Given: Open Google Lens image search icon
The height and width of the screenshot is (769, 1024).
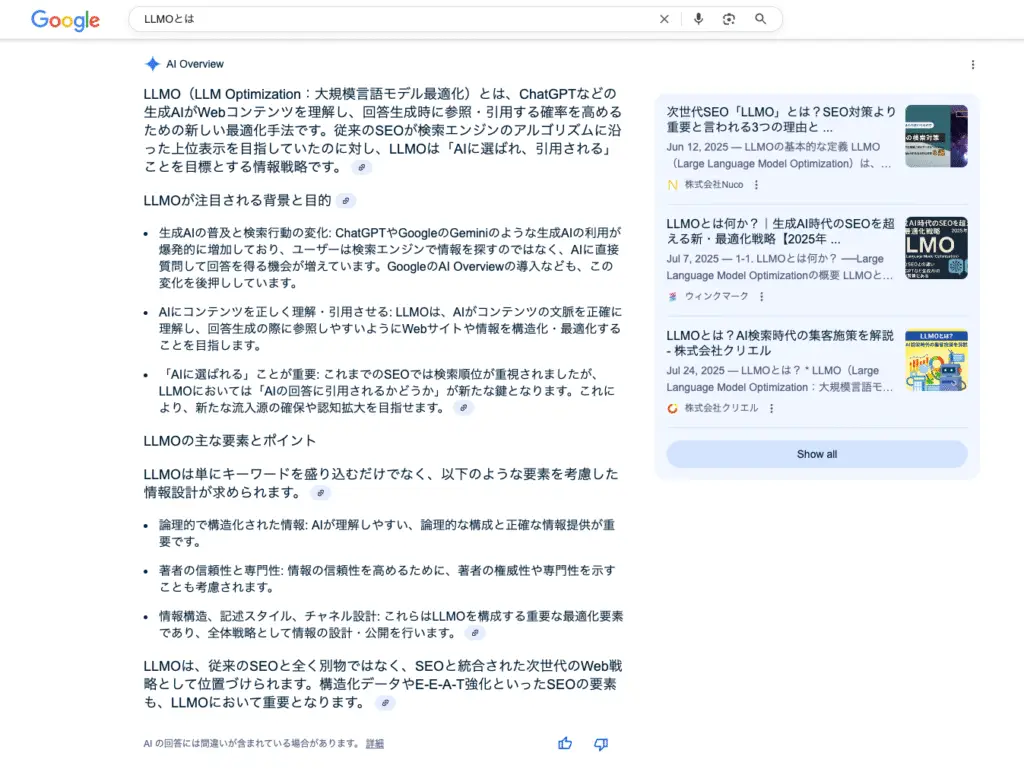Looking at the screenshot, I should [729, 19].
